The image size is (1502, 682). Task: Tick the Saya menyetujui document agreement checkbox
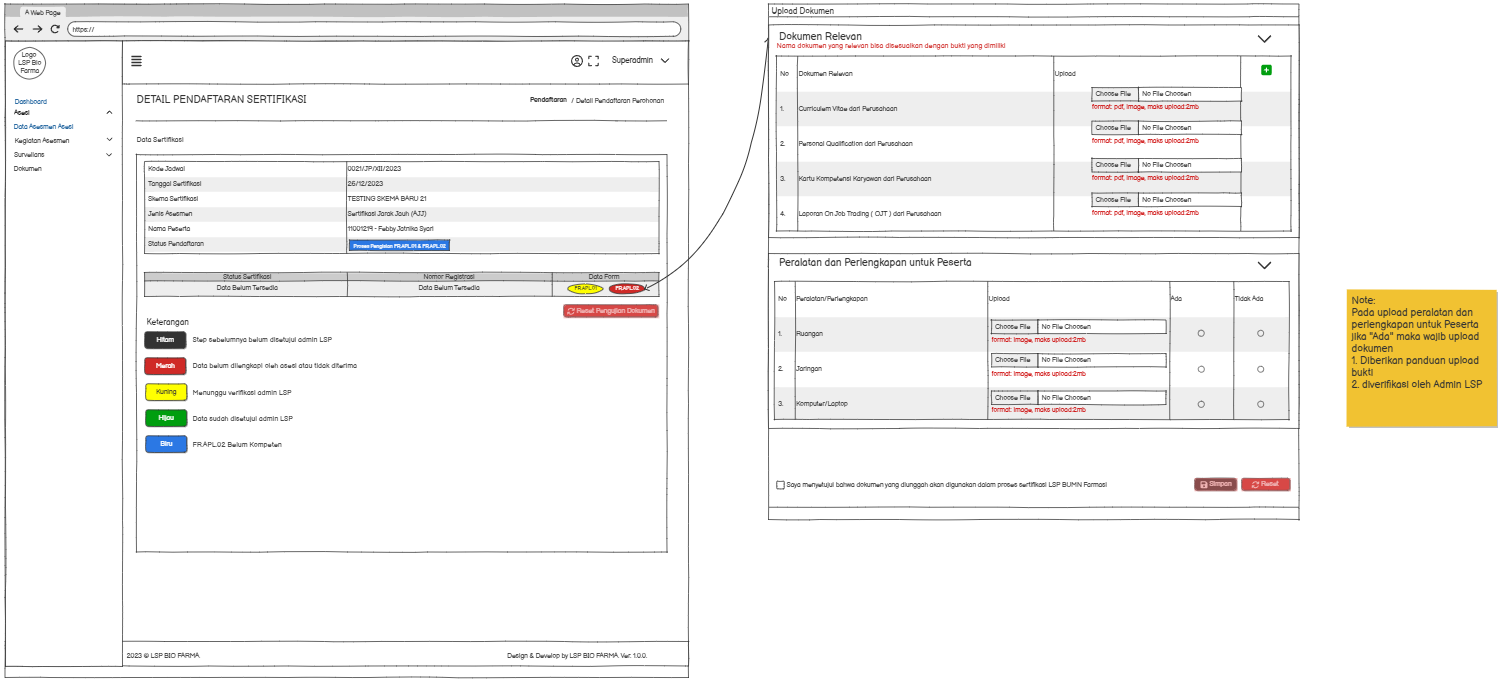[780, 485]
